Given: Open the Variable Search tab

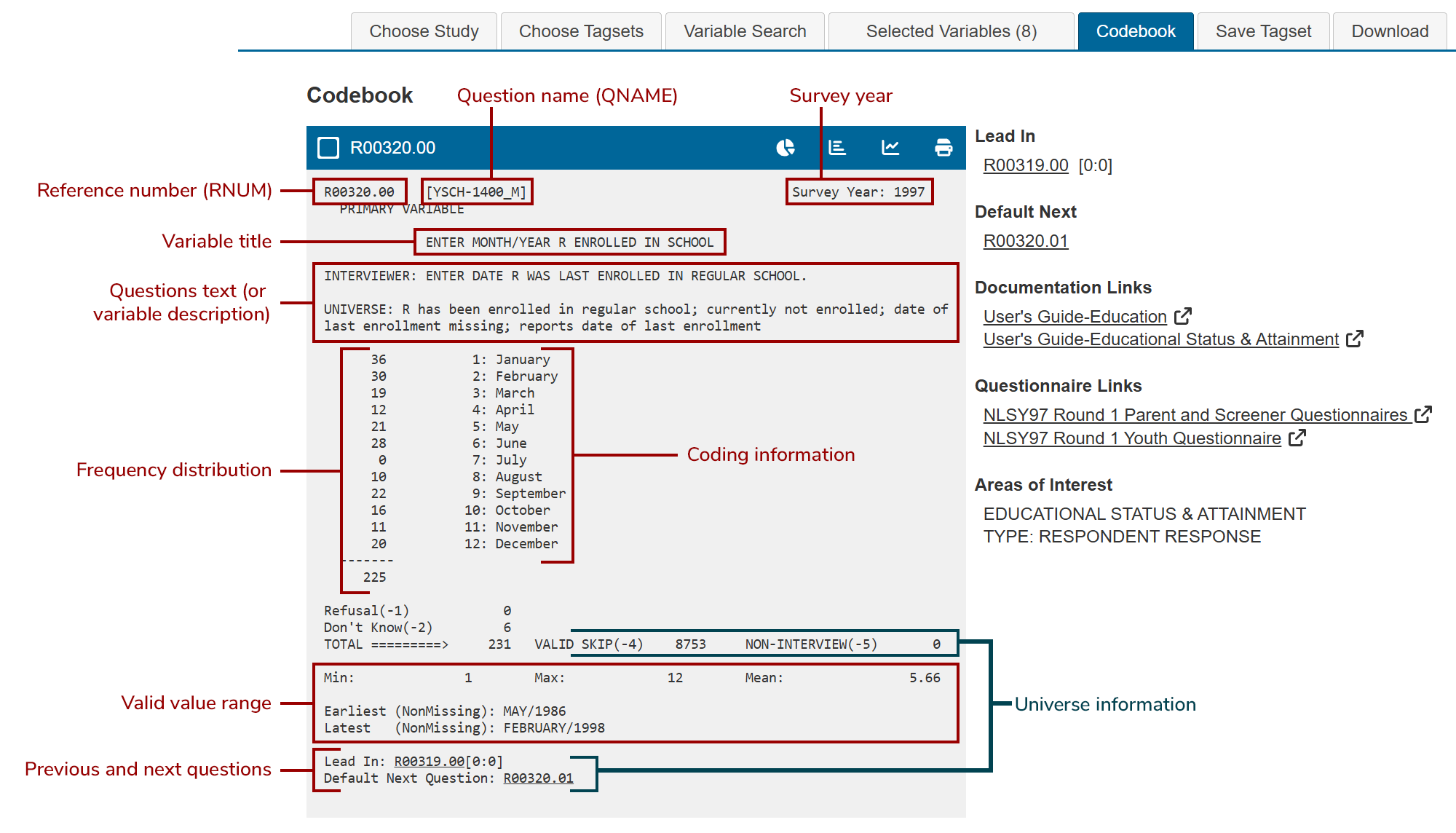Looking at the screenshot, I should (745, 31).
